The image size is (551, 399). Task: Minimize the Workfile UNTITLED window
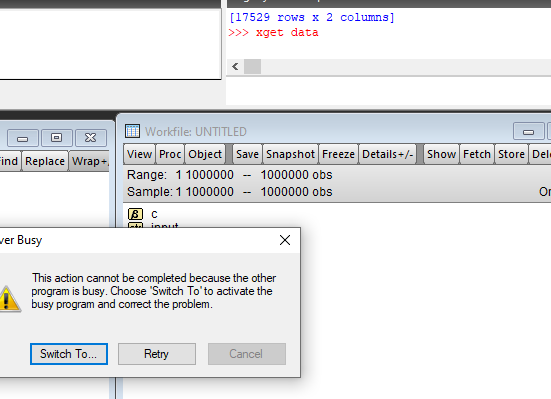[x=528, y=132]
